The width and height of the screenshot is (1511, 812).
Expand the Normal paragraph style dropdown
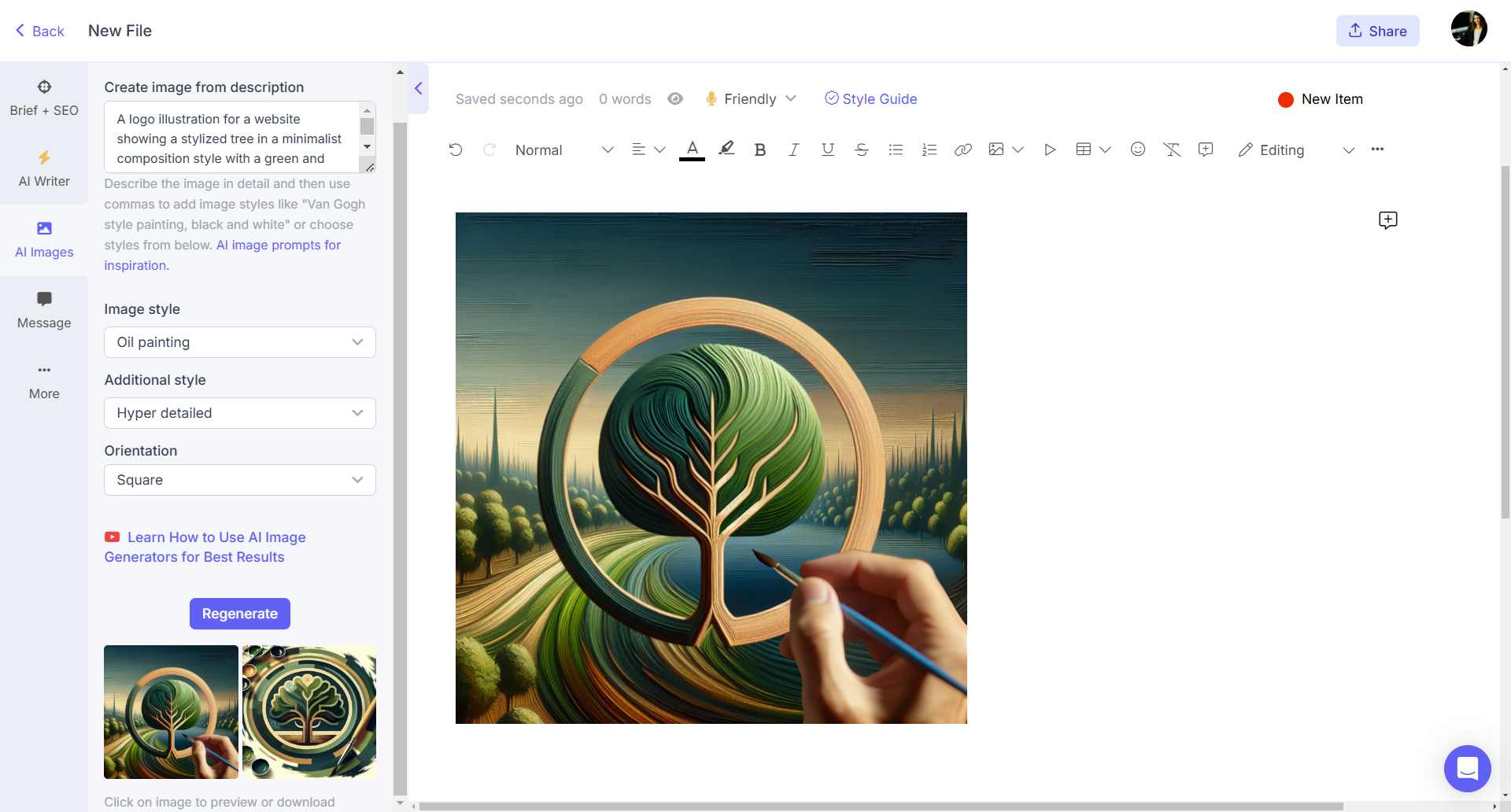click(563, 149)
